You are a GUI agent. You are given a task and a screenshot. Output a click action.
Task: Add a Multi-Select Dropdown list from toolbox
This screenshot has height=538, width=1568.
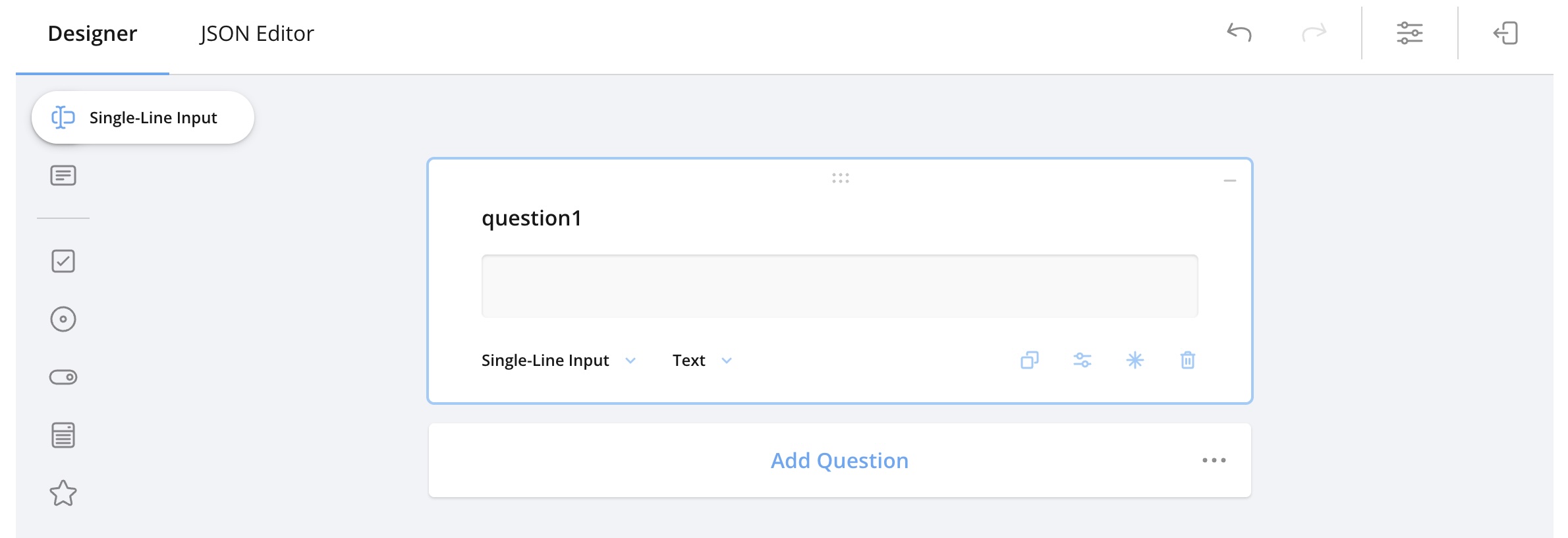click(63, 435)
